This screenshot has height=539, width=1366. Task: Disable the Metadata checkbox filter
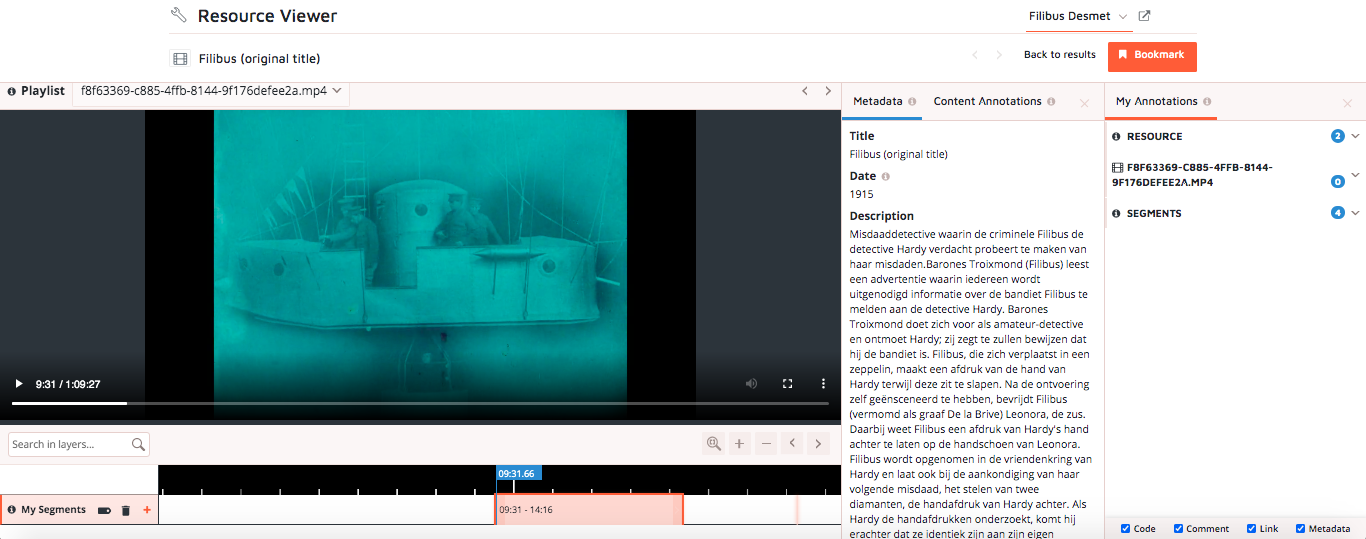click(x=1301, y=529)
